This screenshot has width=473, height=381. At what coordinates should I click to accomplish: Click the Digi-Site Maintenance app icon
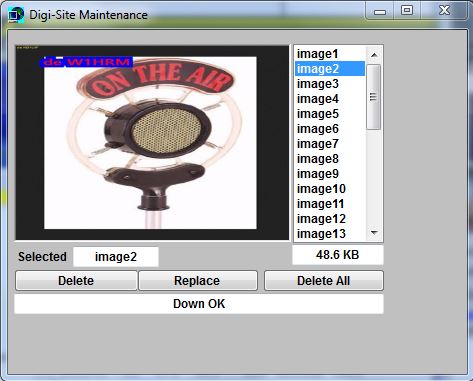tap(16, 15)
